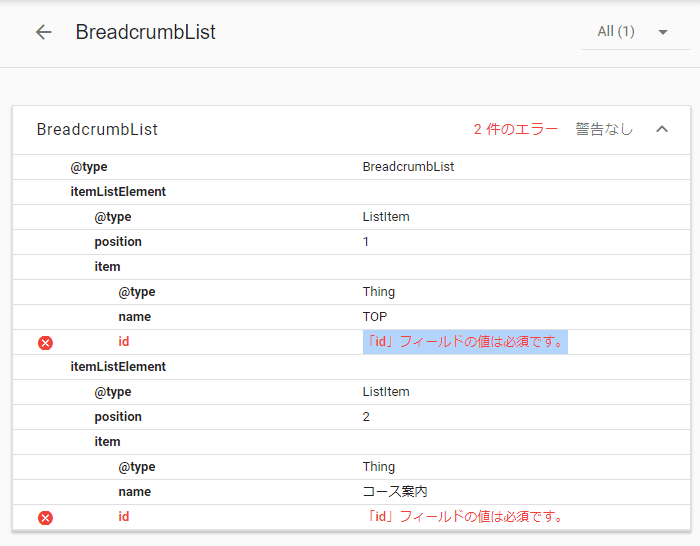Select the position value 2
700x546 pixels.
(x=366, y=417)
